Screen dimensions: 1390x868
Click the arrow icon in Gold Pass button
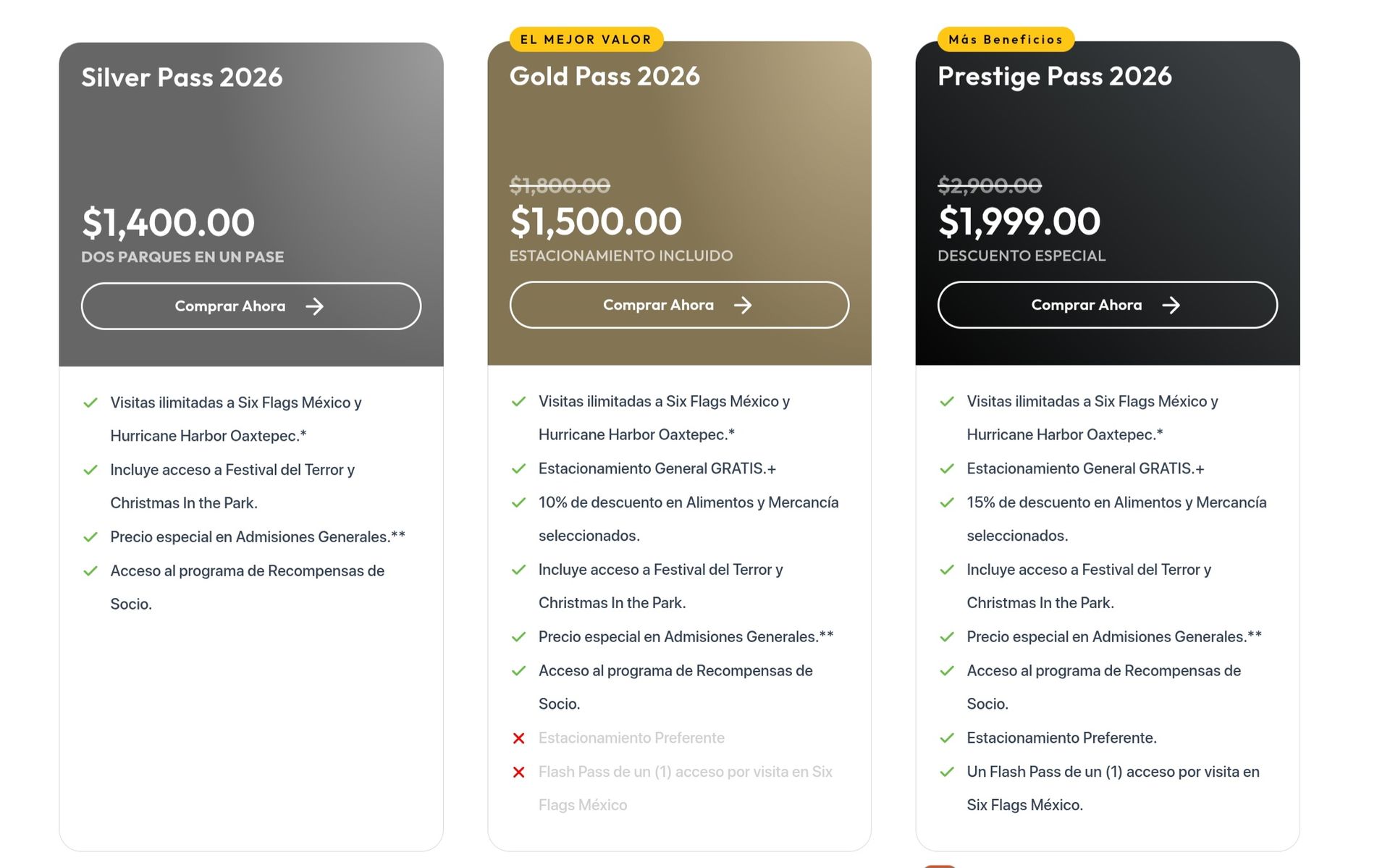click(743, 305)
